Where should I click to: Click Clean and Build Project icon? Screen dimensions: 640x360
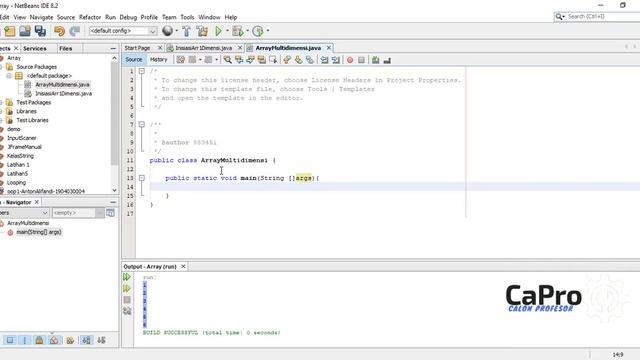tap(202, 31)
